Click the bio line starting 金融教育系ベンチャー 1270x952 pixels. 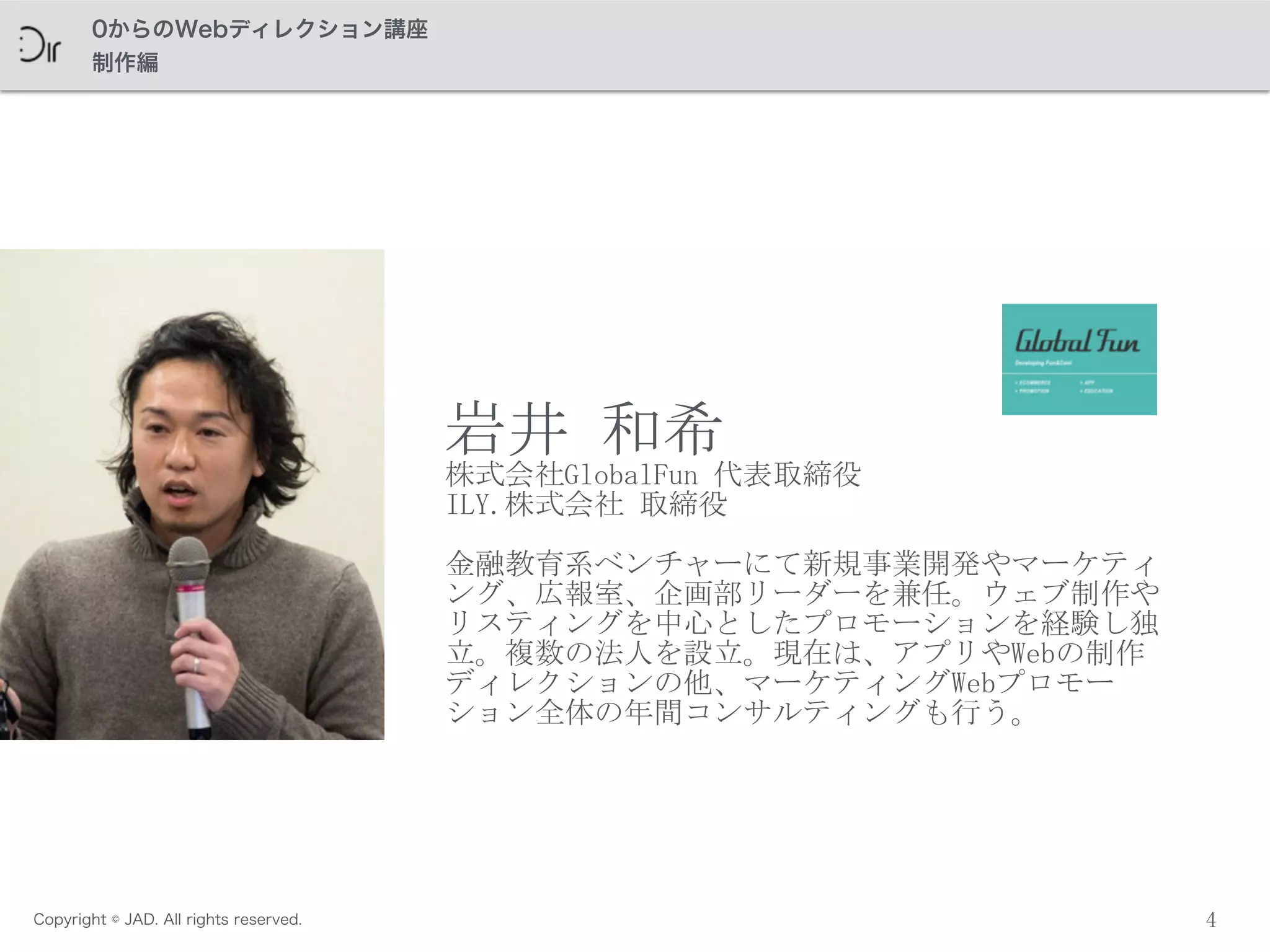[x=802, y=563]
